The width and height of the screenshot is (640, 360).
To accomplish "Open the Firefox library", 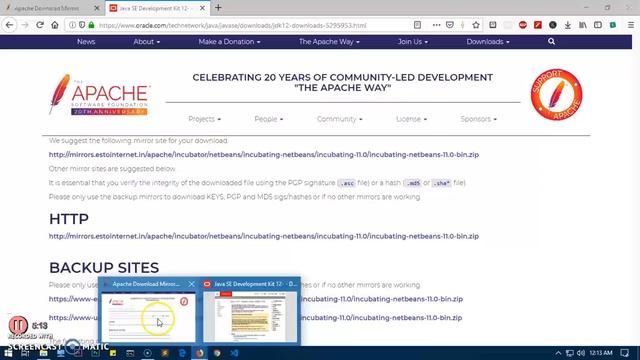I will (x=583, y=25).
